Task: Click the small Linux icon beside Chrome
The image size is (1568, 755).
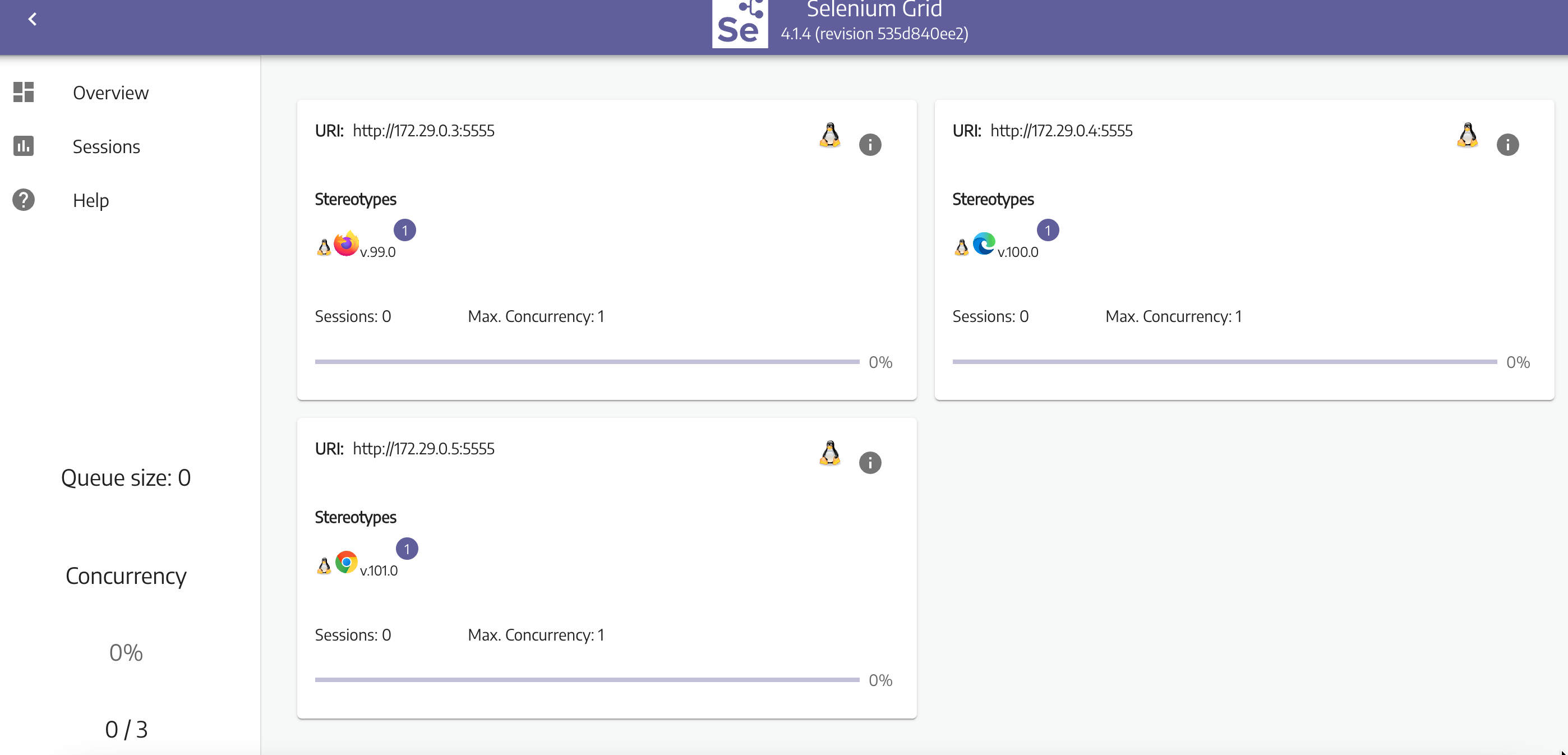Action: pyautogui.click(x=324, y=565)
